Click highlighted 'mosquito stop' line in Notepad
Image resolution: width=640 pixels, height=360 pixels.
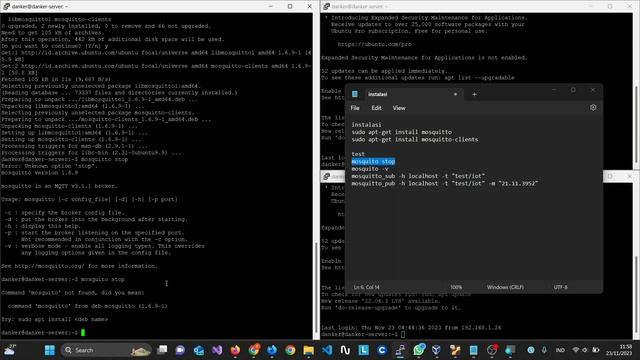[373, 162]
